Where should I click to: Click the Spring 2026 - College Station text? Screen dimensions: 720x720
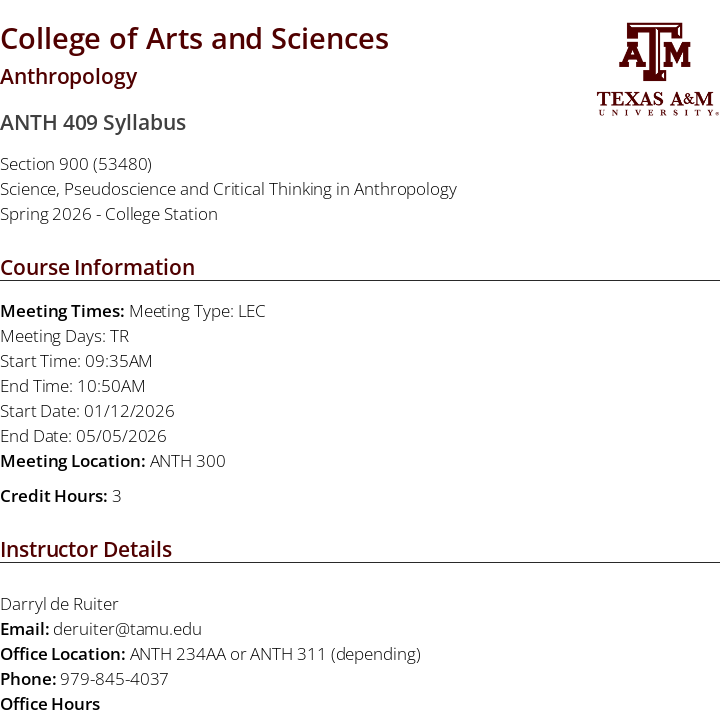point(109,214)
